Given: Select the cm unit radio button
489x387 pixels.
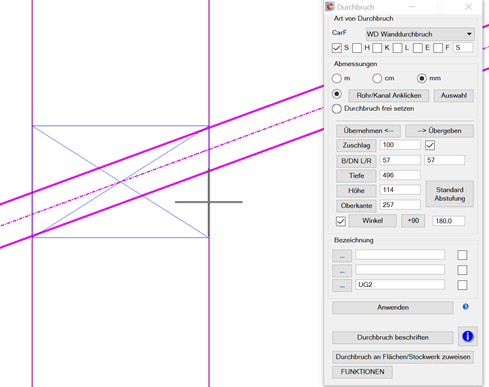Looking at the screenshot, I should (377, 78).
